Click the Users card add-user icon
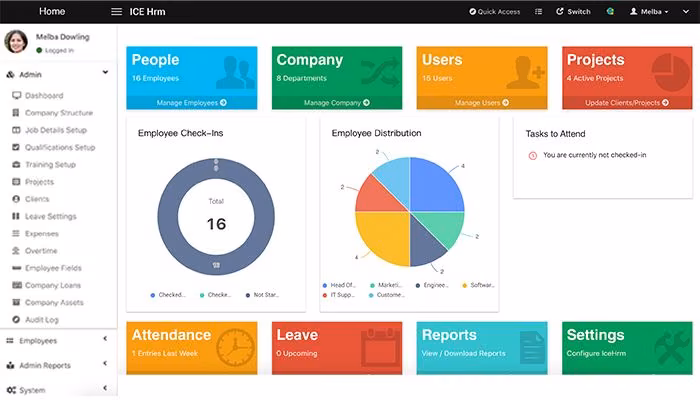The image size is (700, 400). tap(526, 72)
